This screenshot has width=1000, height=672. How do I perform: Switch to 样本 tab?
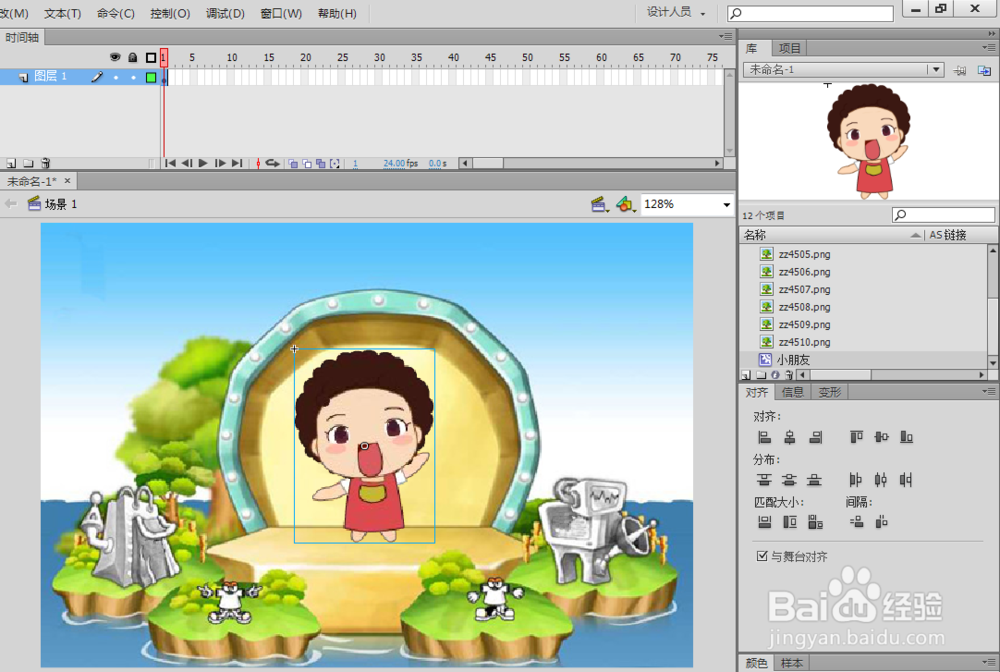tap(791, 664)
